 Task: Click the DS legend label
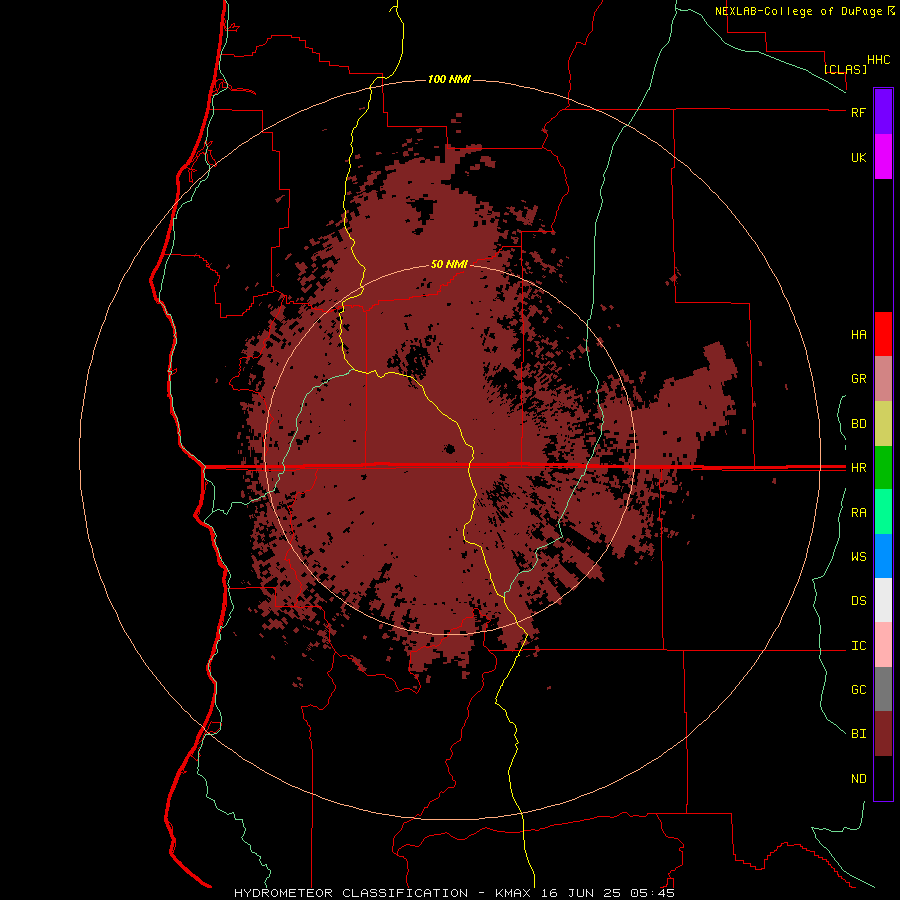858,601
